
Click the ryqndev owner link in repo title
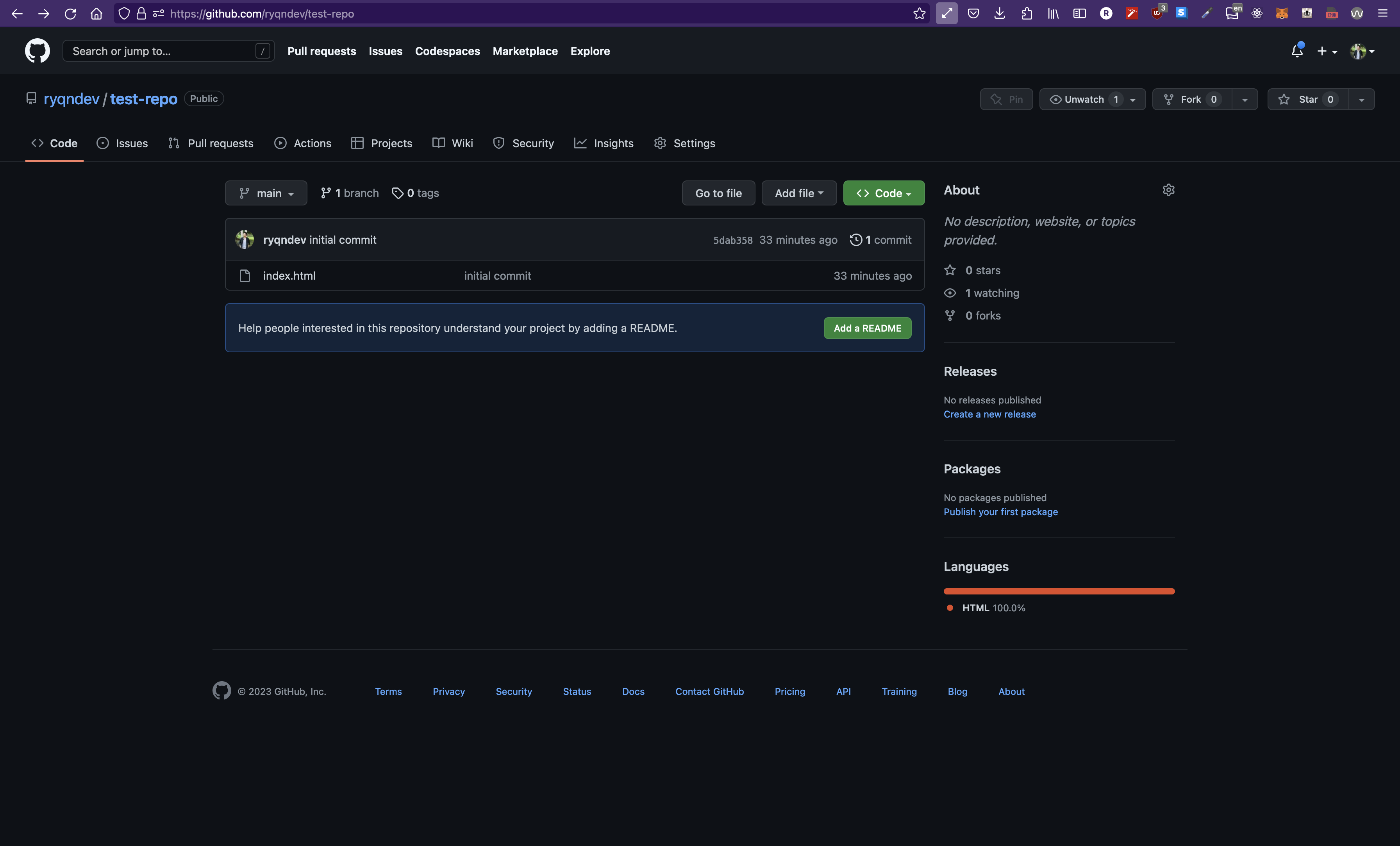[x=71, y=99]
